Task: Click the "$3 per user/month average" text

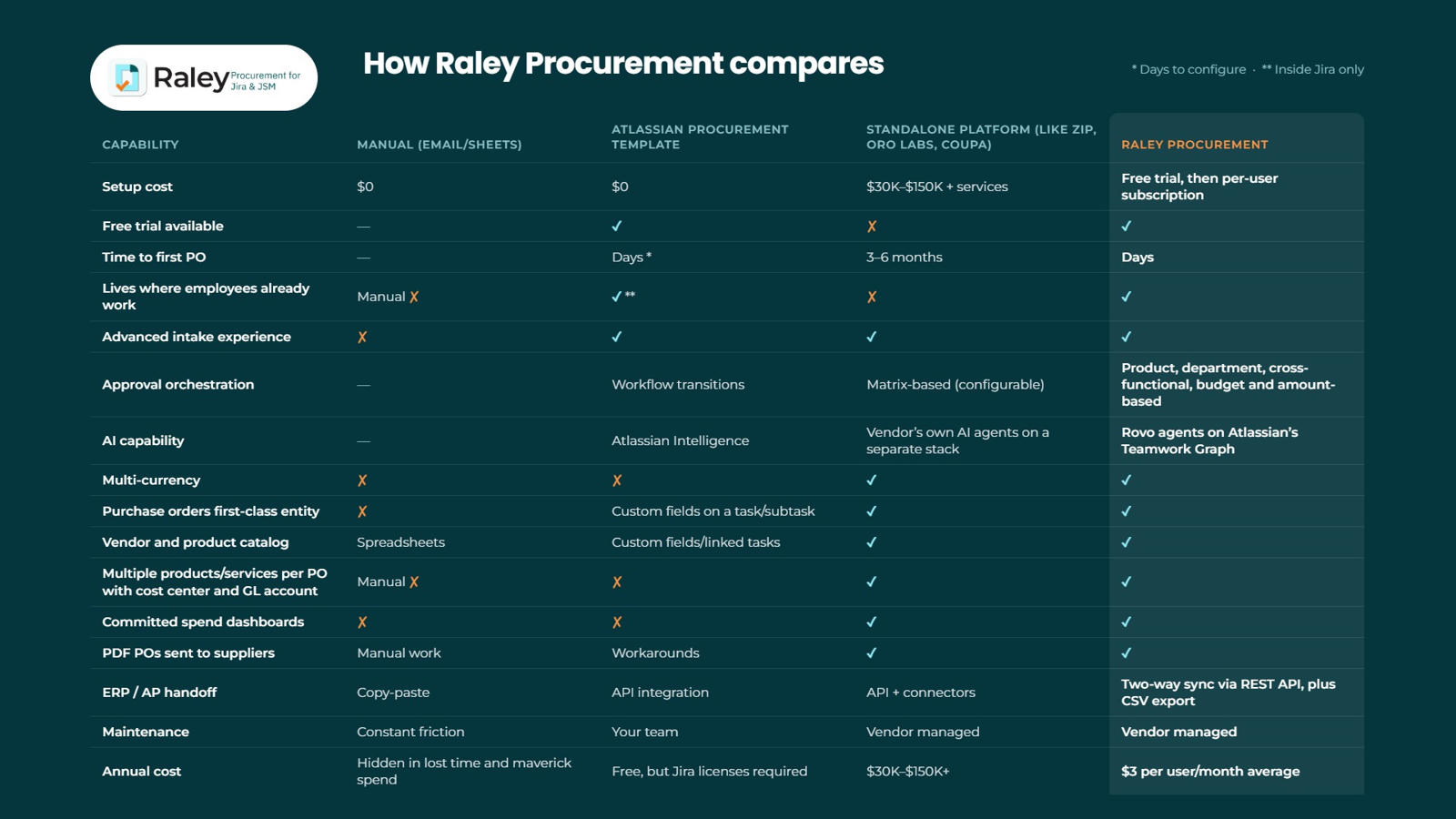Action: tap(1210, 772)
